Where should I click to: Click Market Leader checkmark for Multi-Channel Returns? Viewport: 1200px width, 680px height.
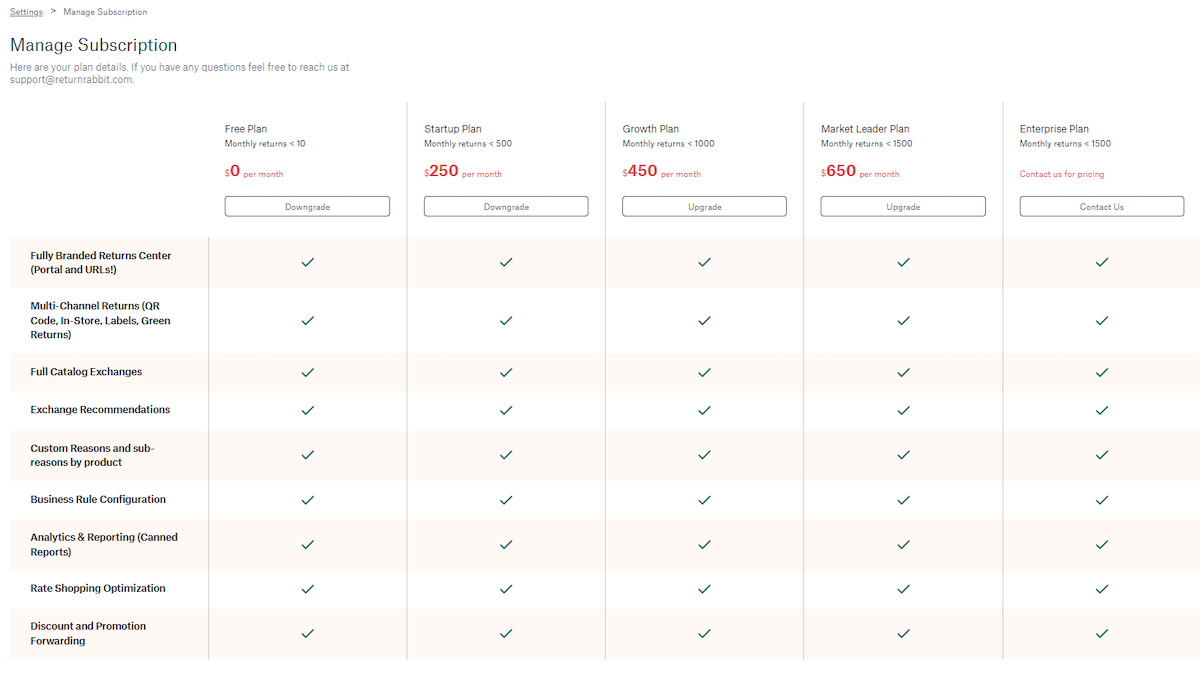(903, 321)
